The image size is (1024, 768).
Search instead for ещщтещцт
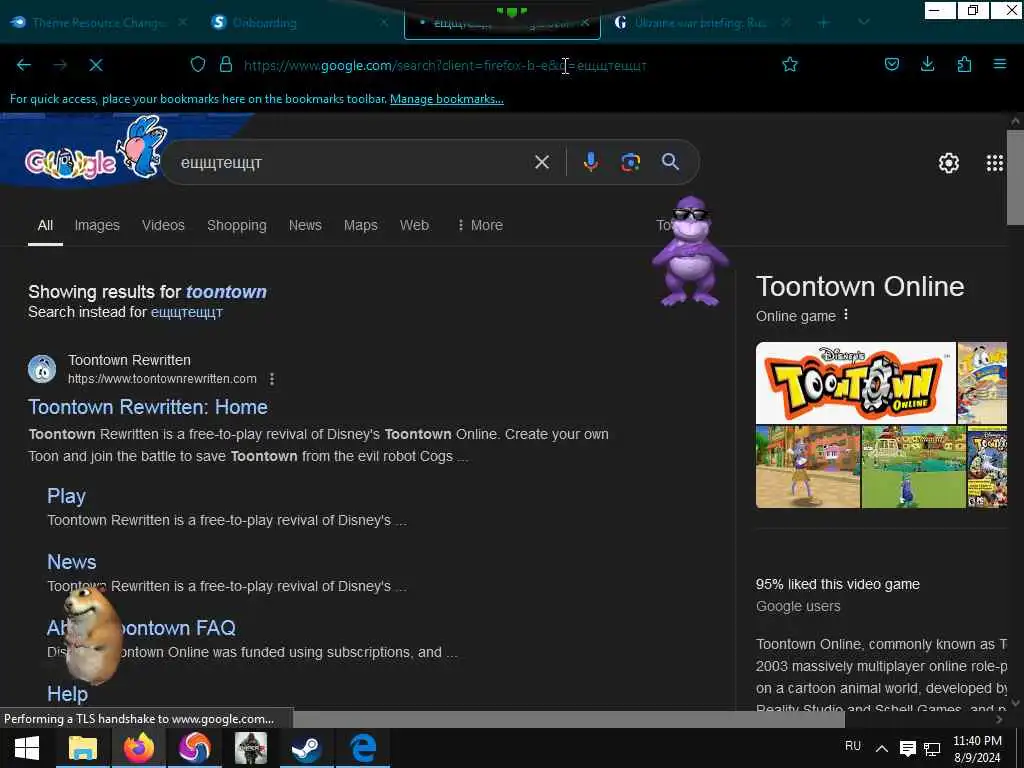(187, 312)
